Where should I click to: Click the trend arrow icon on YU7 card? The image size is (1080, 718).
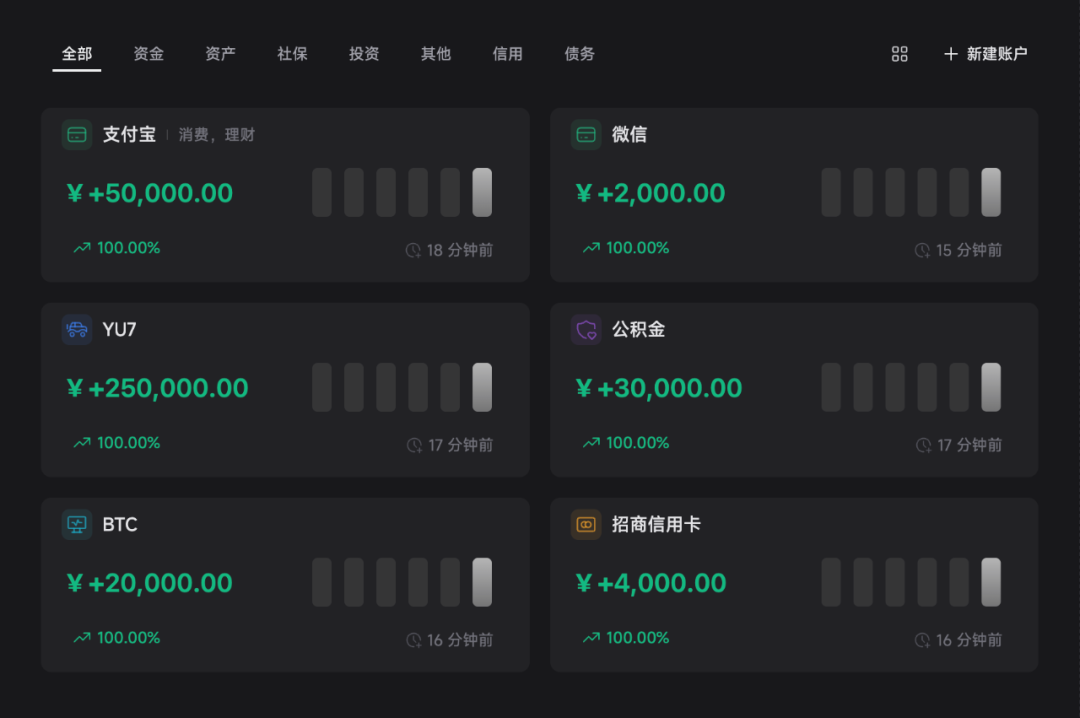(82, 442)
